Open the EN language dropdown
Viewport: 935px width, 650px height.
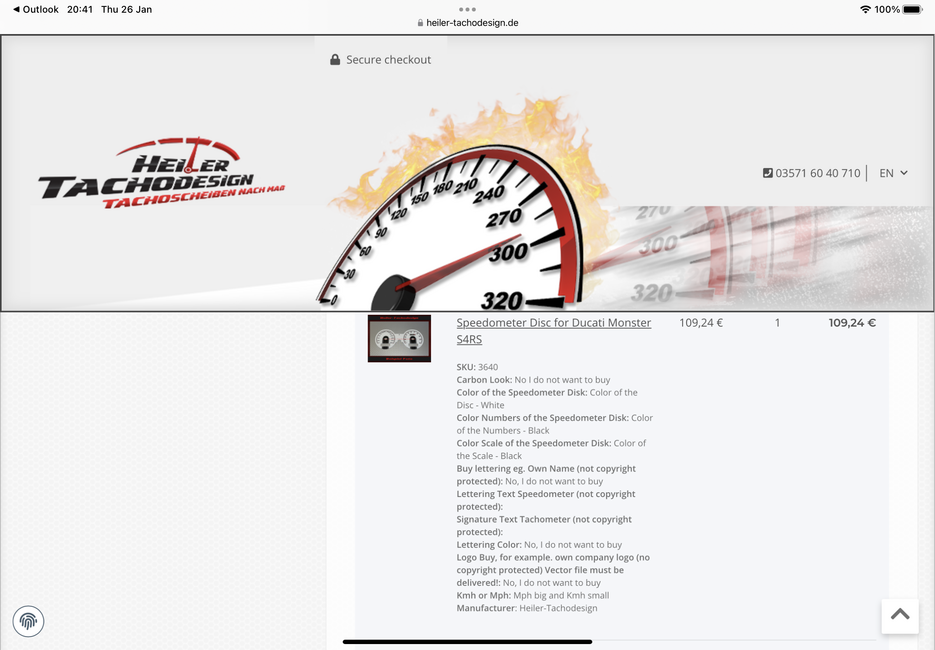893,173
